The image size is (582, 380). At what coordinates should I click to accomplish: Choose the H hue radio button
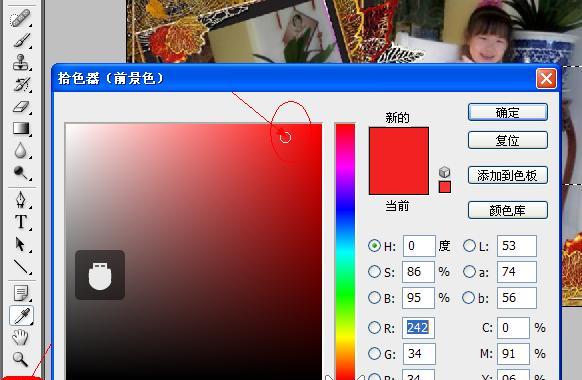374,245
